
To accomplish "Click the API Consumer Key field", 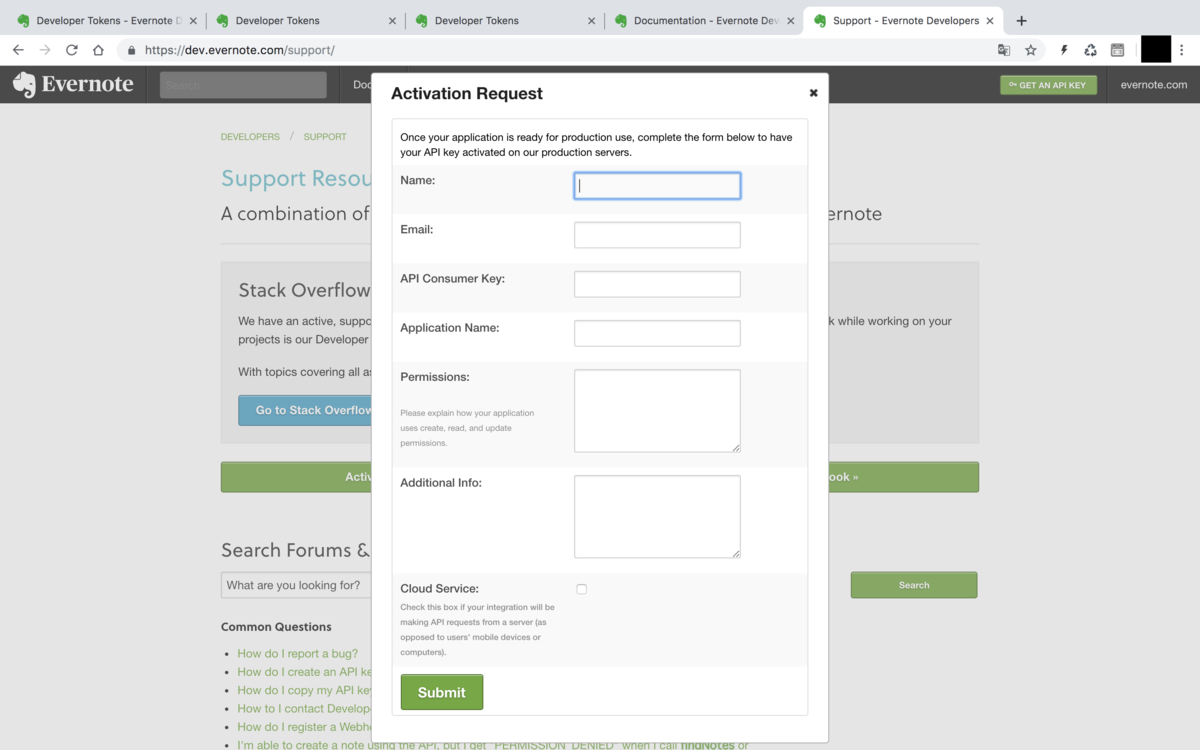I will pyautogui.click(x=657, y=284).
